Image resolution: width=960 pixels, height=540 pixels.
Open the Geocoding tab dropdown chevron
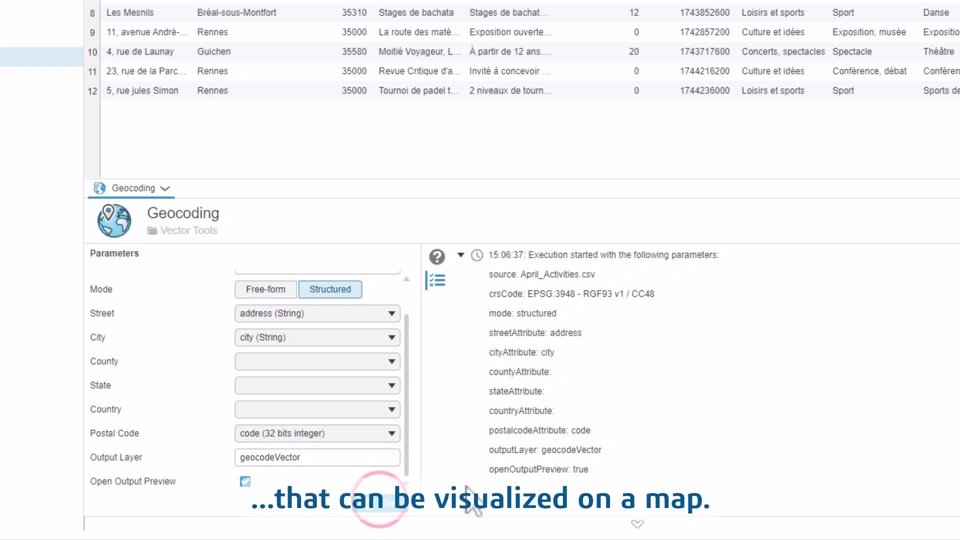point(165,189)
